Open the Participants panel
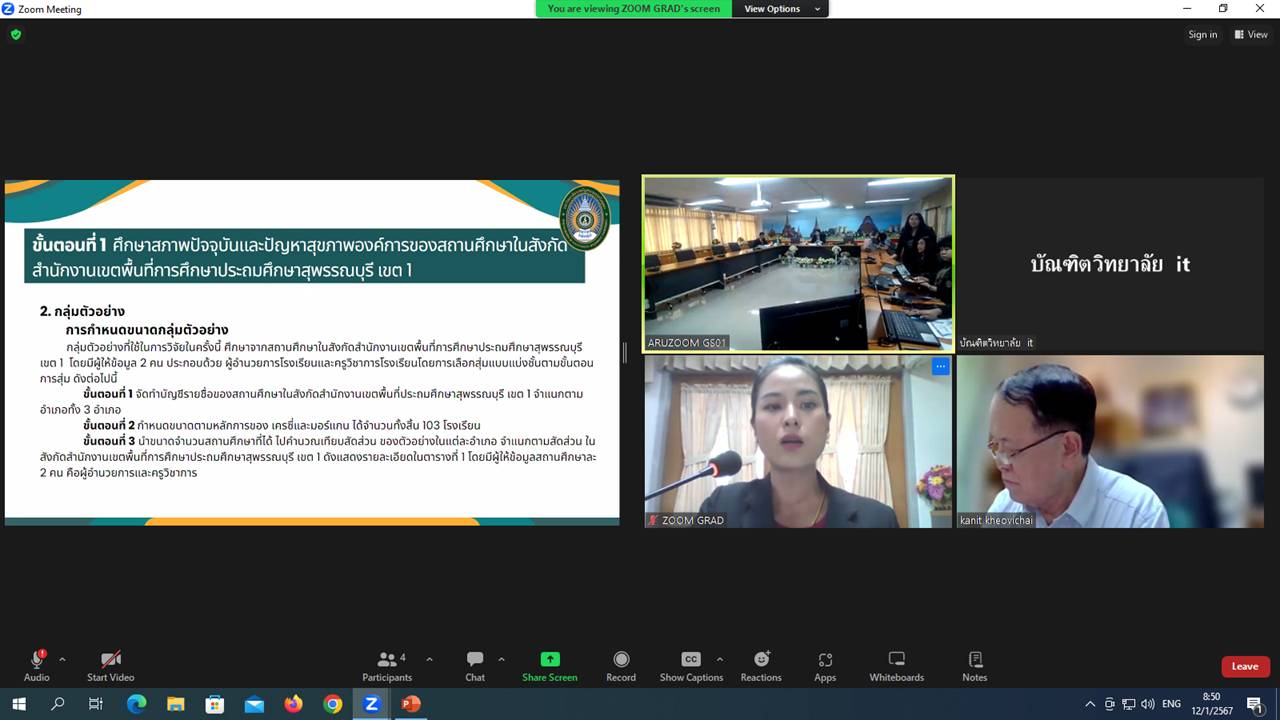Screen dimensions: 1280x720 (x=388, y=666)
